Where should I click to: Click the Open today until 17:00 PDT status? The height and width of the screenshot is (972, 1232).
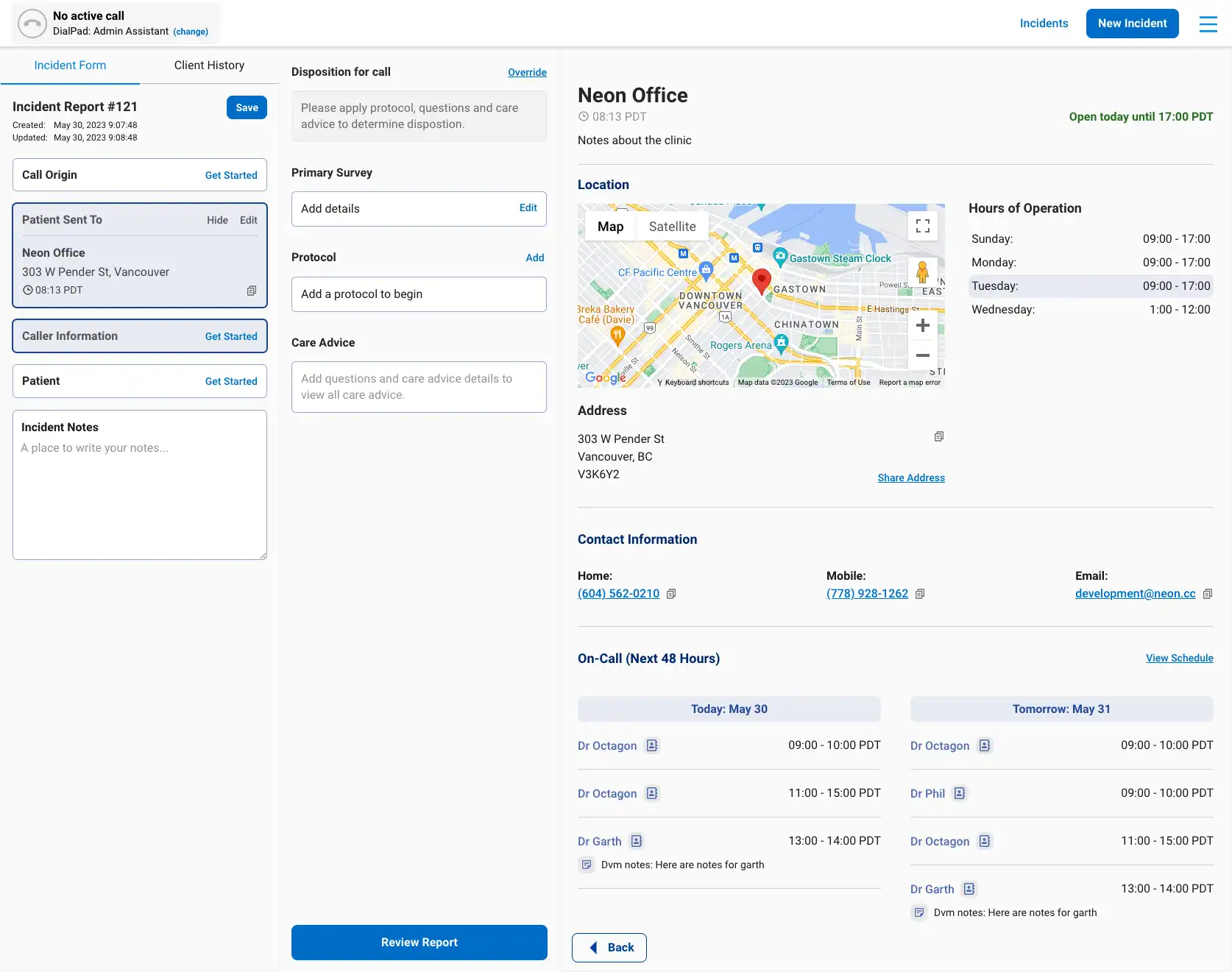point(1141,117)
